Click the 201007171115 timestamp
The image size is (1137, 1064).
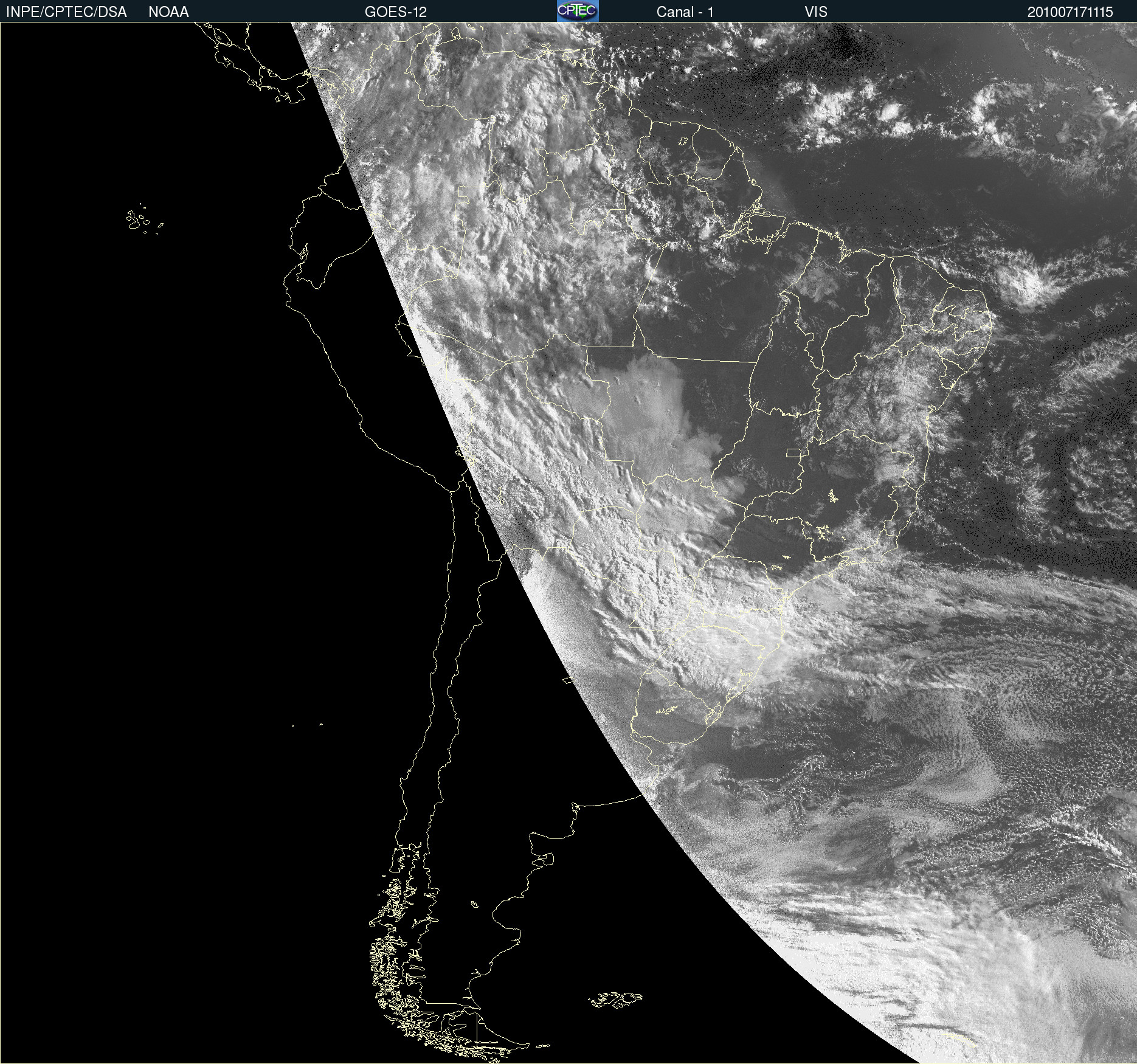click(x=1070, y=12)
